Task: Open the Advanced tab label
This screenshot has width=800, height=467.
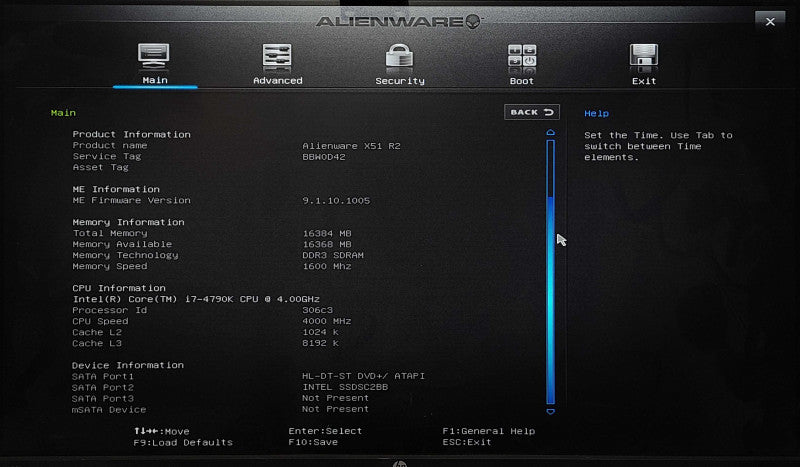Action: point(278,81)
